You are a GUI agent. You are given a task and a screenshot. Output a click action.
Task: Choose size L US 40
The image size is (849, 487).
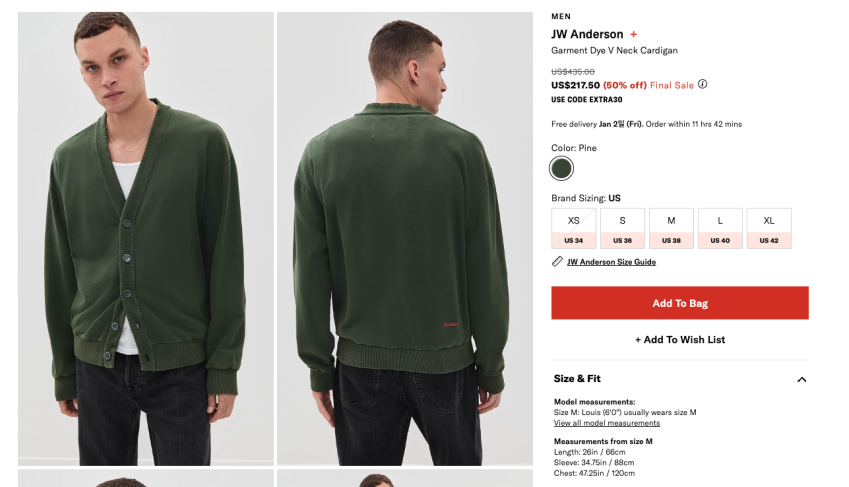pos(720,229)
